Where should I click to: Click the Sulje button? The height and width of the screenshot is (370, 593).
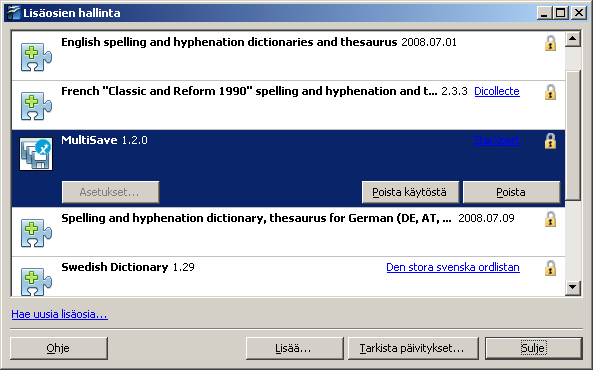(x=533, y=348)
